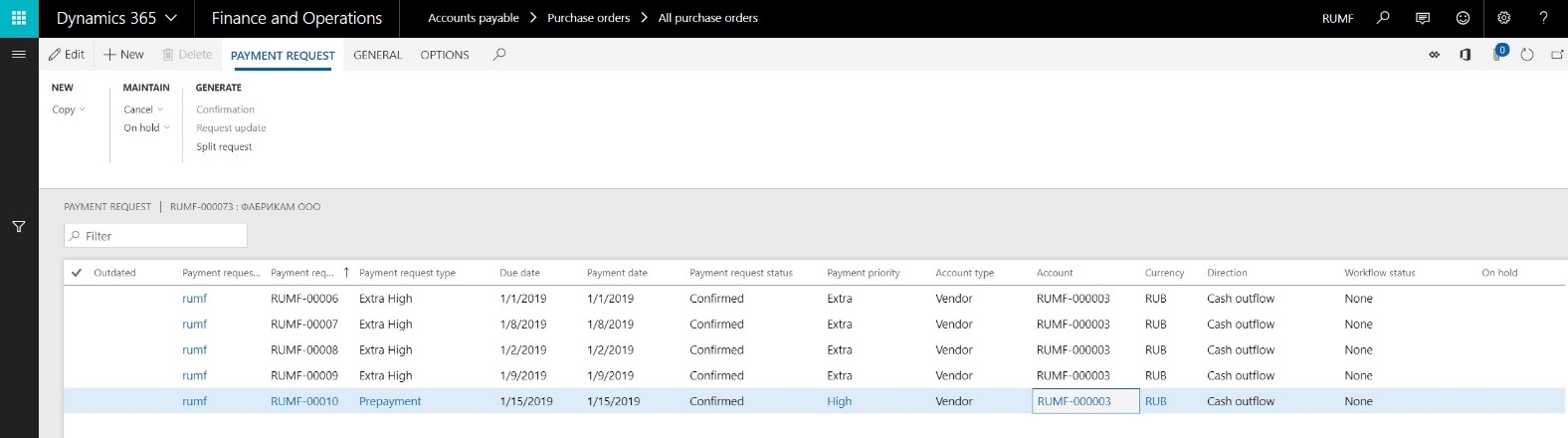Refresh the page with the refresh icon
The image size is (1568, 438).
[x=1527, y=55]
